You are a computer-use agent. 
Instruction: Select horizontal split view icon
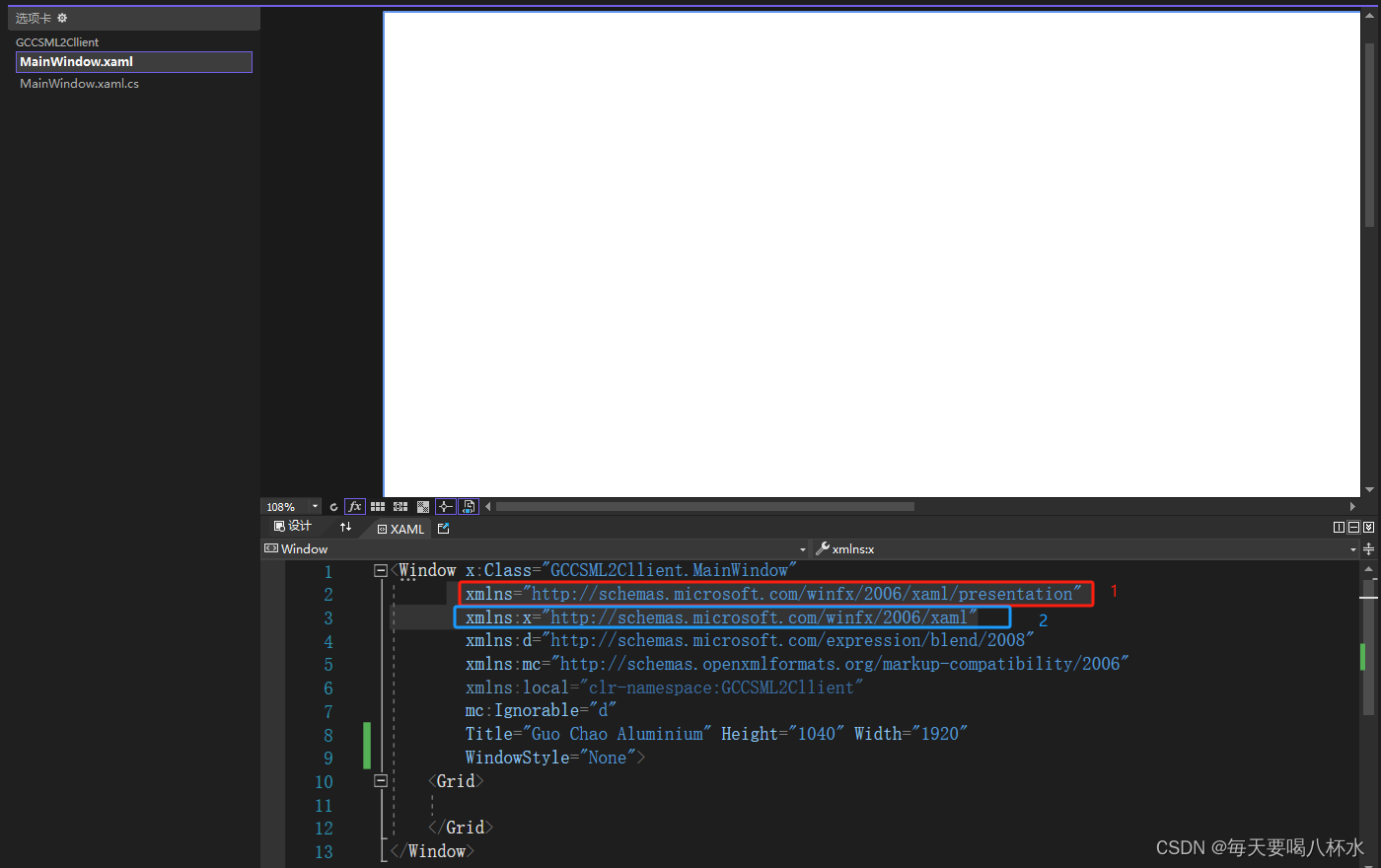point(1353,528)
